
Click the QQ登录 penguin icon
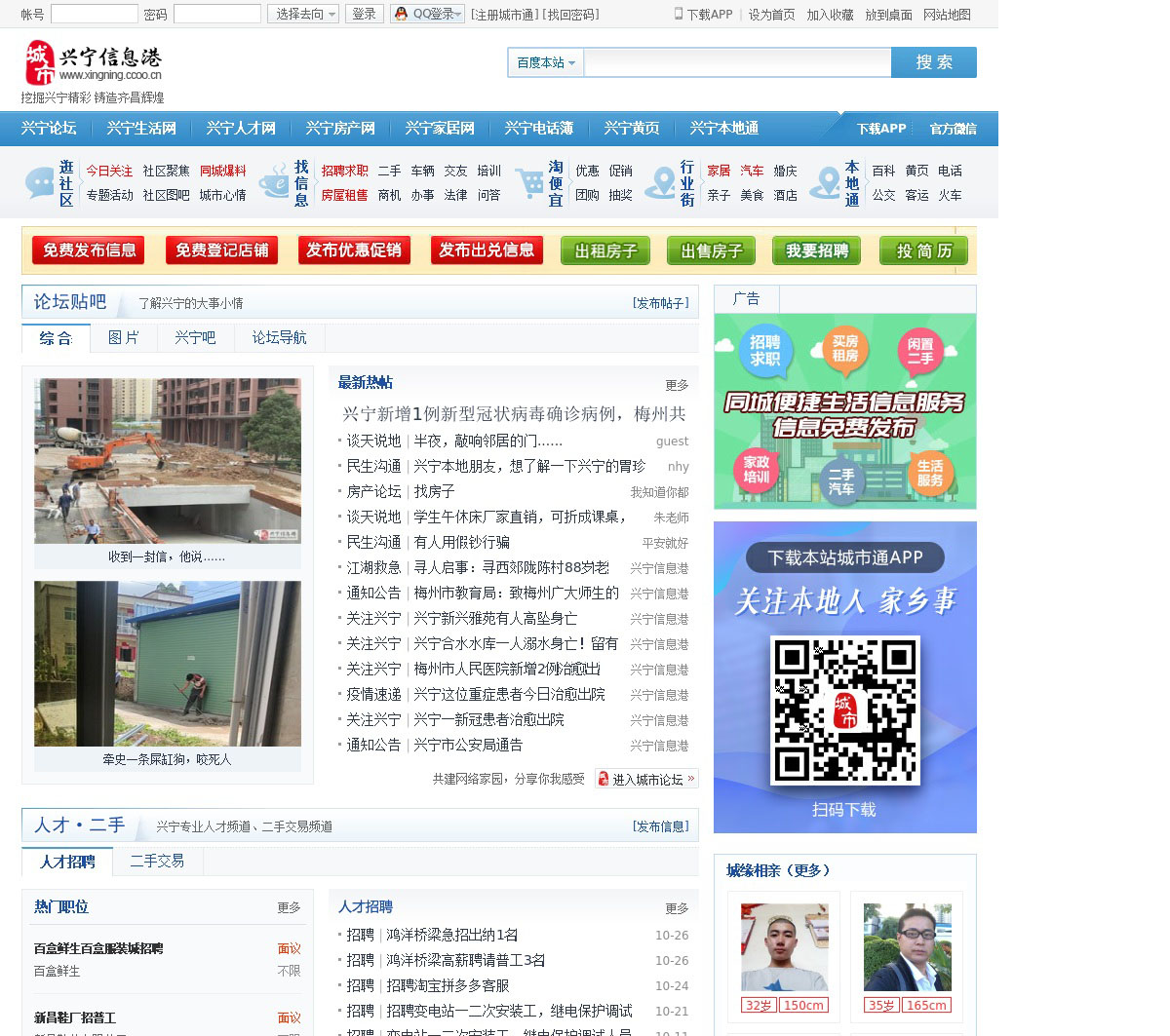tap(401, 14)
